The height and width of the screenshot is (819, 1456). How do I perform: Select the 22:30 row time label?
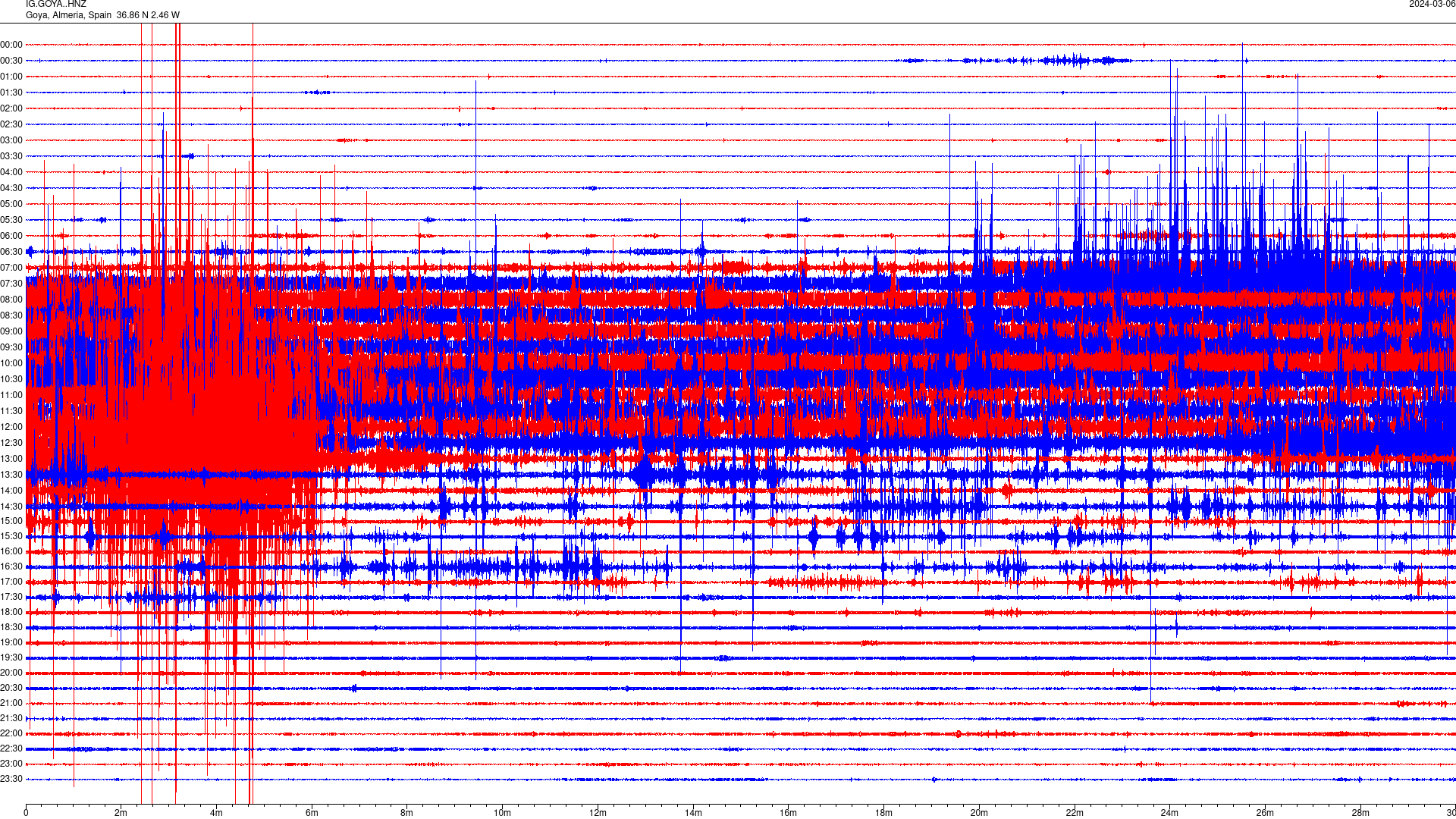[11, 748]
